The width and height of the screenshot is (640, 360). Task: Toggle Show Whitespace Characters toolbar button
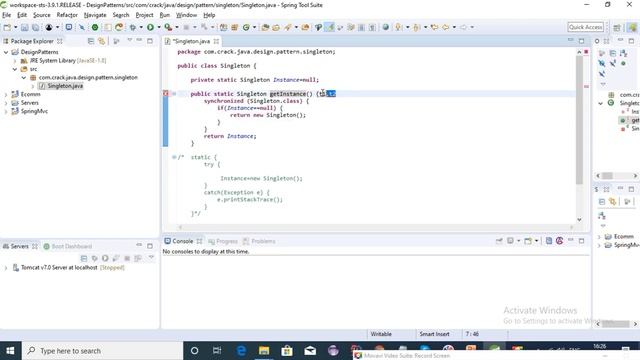(372, 27)
